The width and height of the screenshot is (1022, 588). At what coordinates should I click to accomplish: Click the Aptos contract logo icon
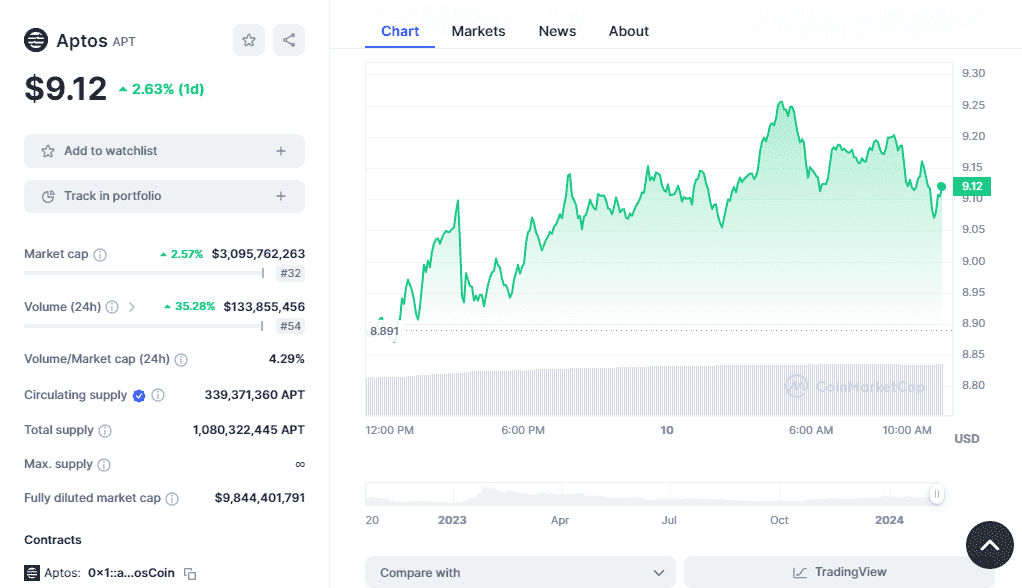32,573
